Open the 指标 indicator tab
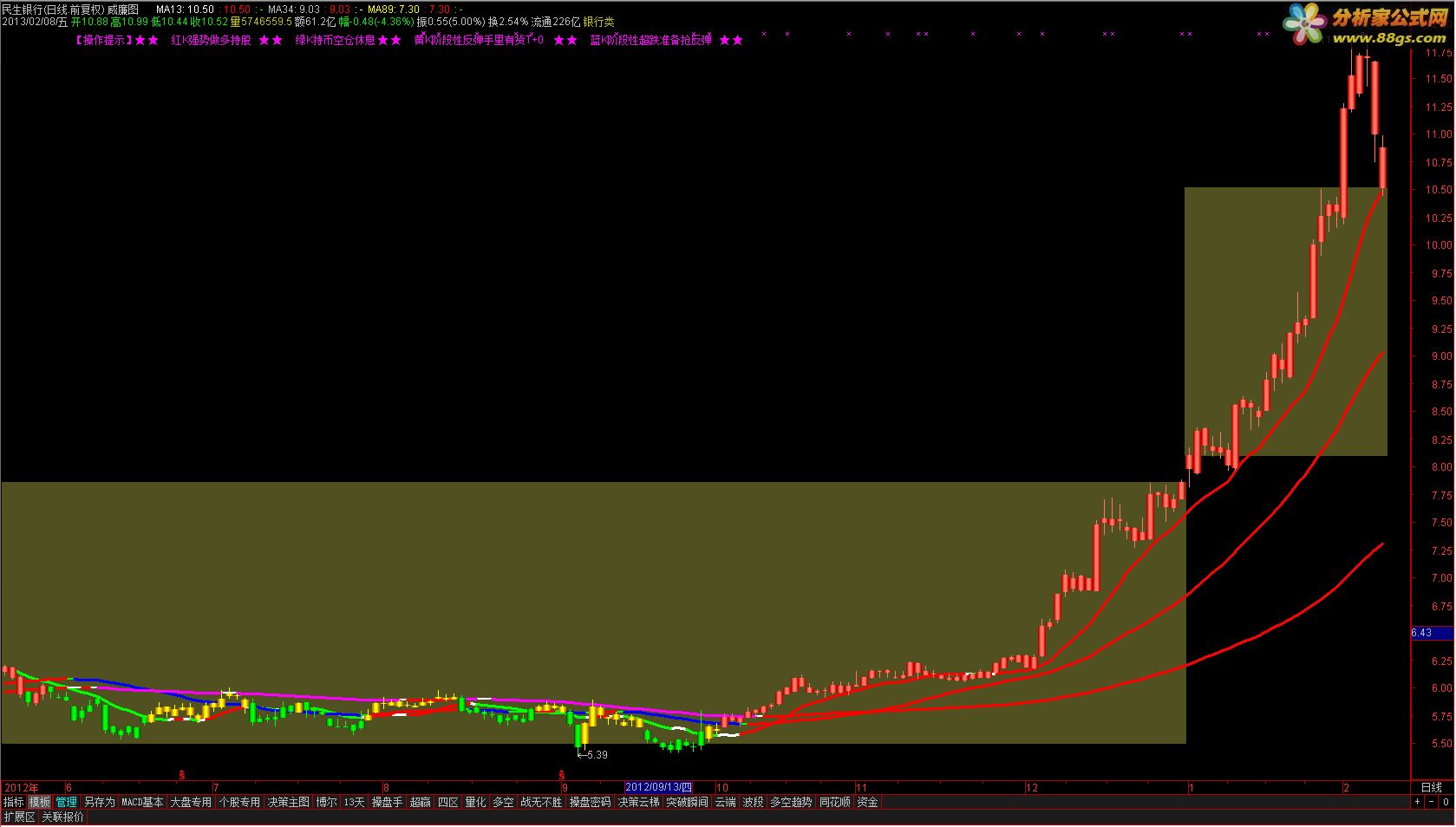The image size is (1456, 827). point(13,802)
